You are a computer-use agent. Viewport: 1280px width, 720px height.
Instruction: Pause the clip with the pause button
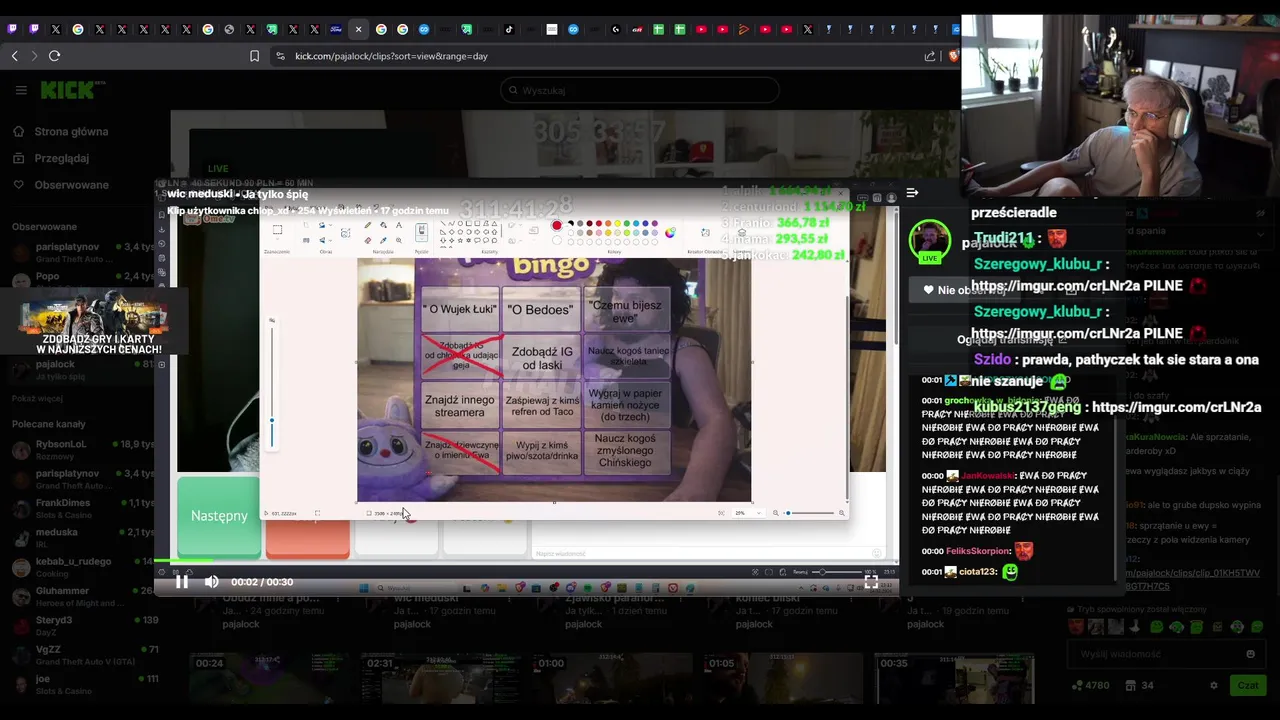pyautogui.click(x=182, y=582)
